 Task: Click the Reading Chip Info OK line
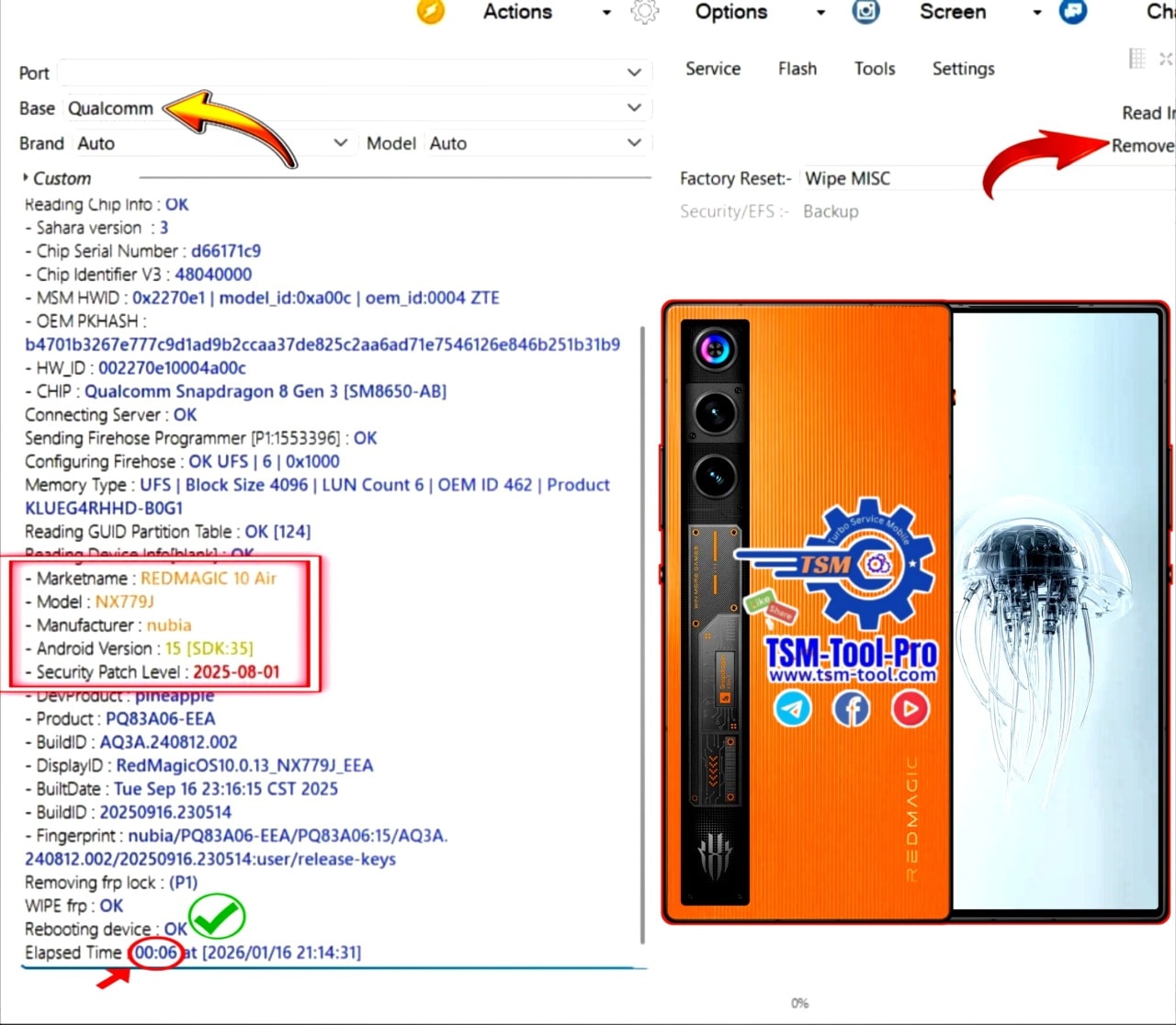point(107,204)
